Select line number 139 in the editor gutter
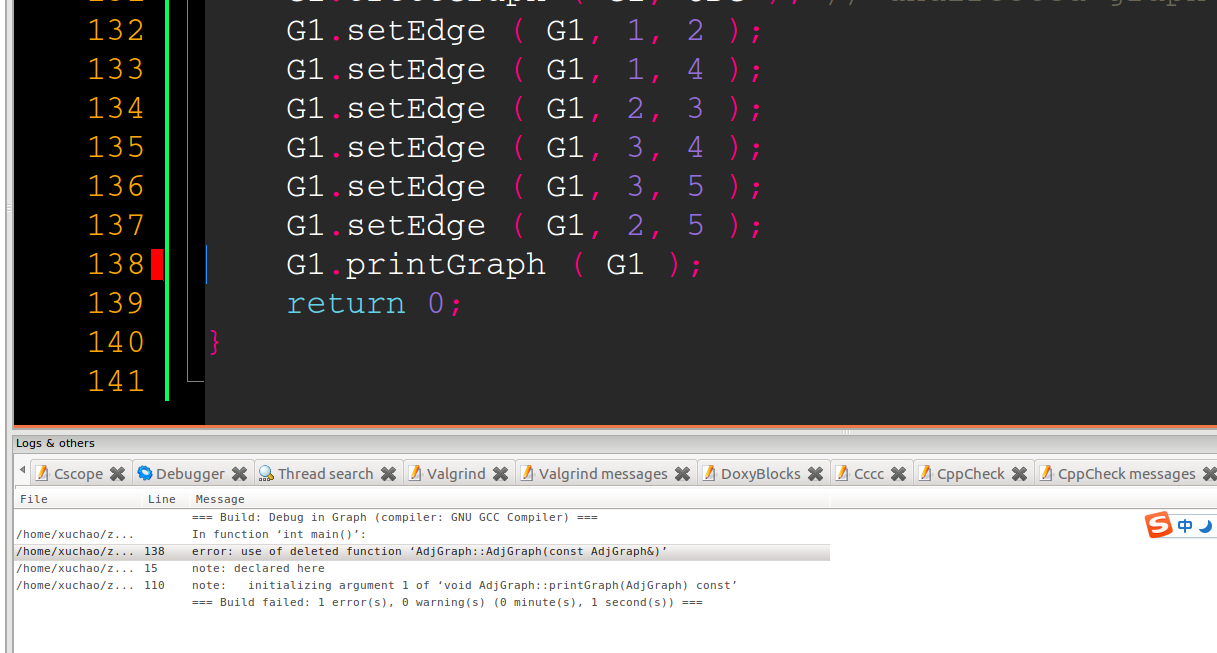The width and height of the screenshot is (1217, 653). coord(116,302)
